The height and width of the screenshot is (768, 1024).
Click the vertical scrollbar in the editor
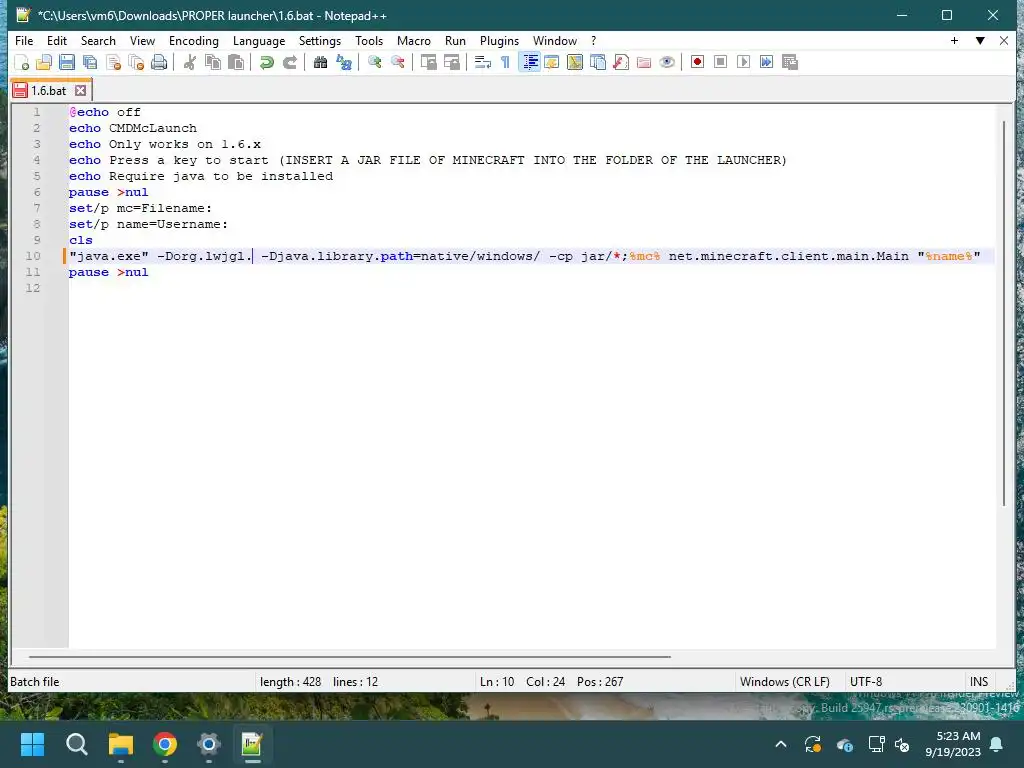pos(1004,313)
